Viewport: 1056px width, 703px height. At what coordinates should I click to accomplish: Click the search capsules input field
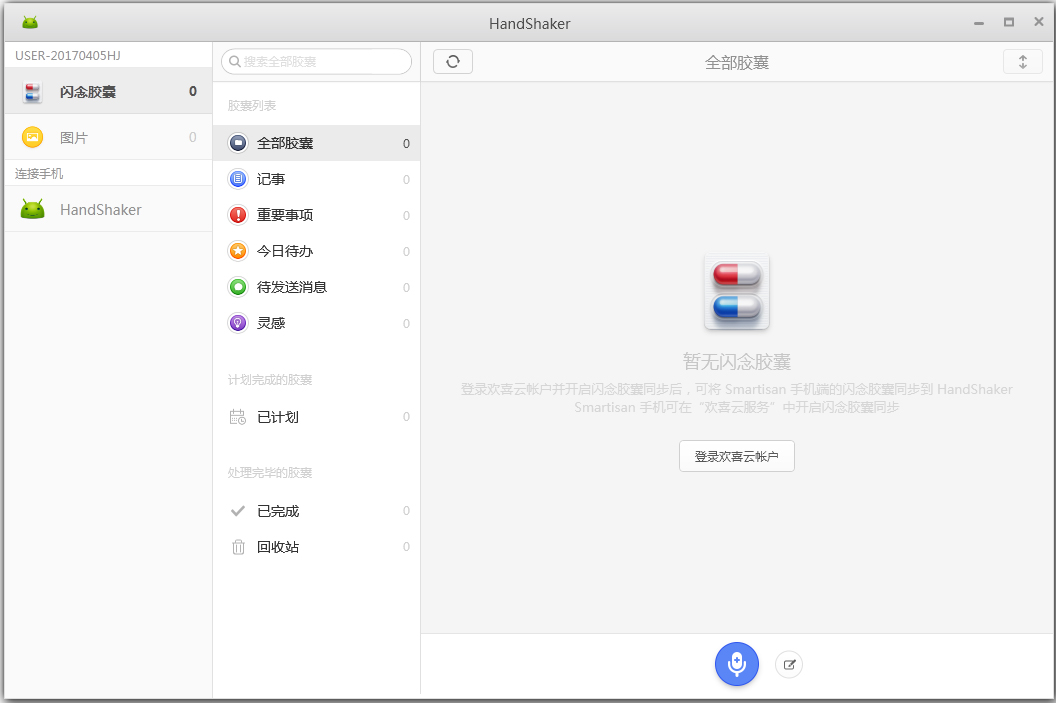[316, 61]
